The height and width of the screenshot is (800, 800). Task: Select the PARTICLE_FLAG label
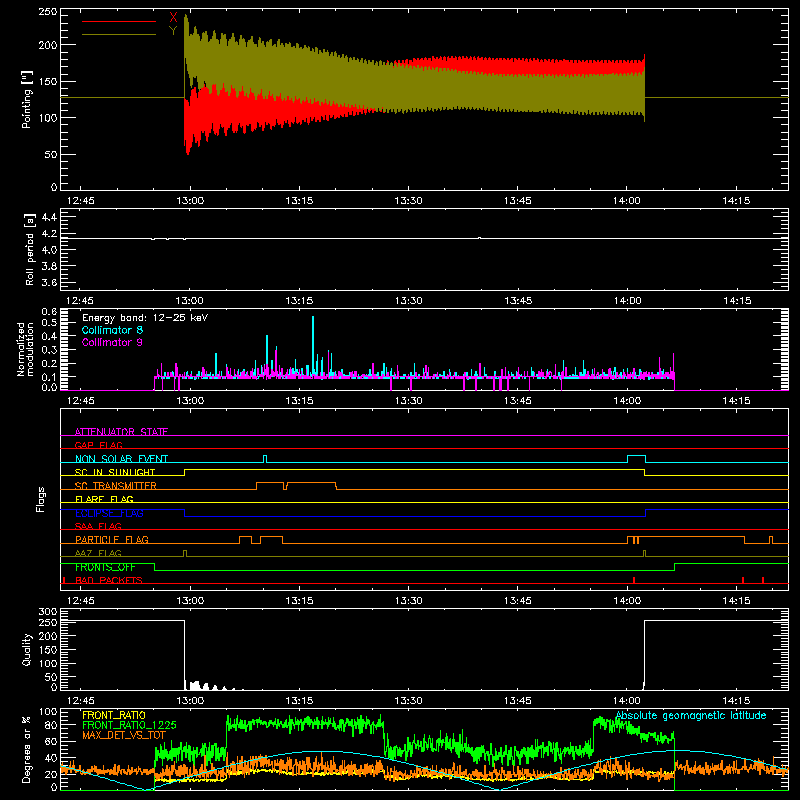pyautogui.click(x=112, y=539)
